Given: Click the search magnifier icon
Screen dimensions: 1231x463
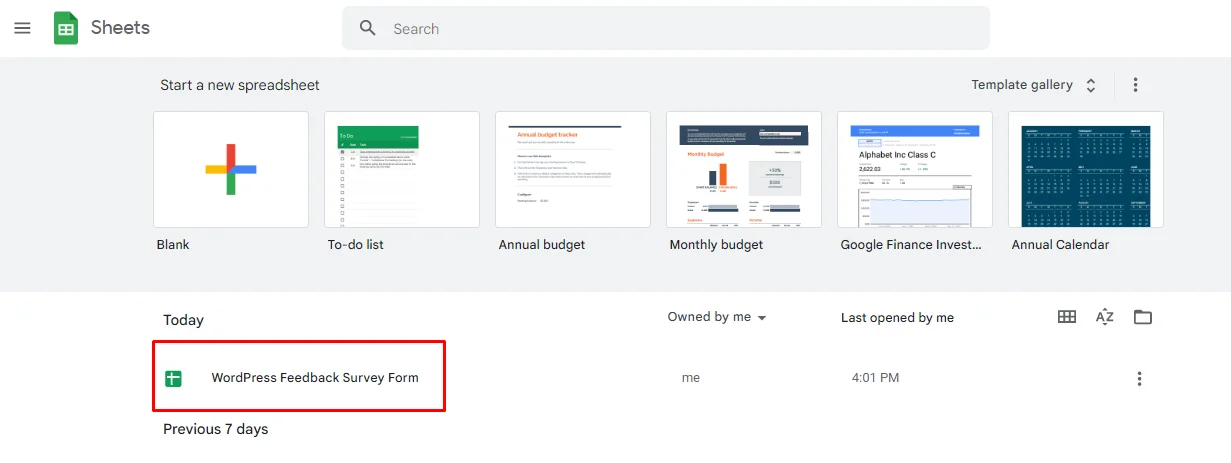Looking at the screenshot, I should pos(368,28).
